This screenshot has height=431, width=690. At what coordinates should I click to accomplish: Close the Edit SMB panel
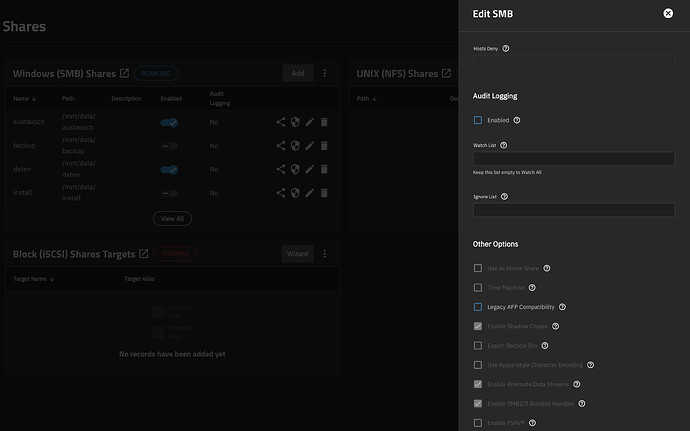point(668,14)
